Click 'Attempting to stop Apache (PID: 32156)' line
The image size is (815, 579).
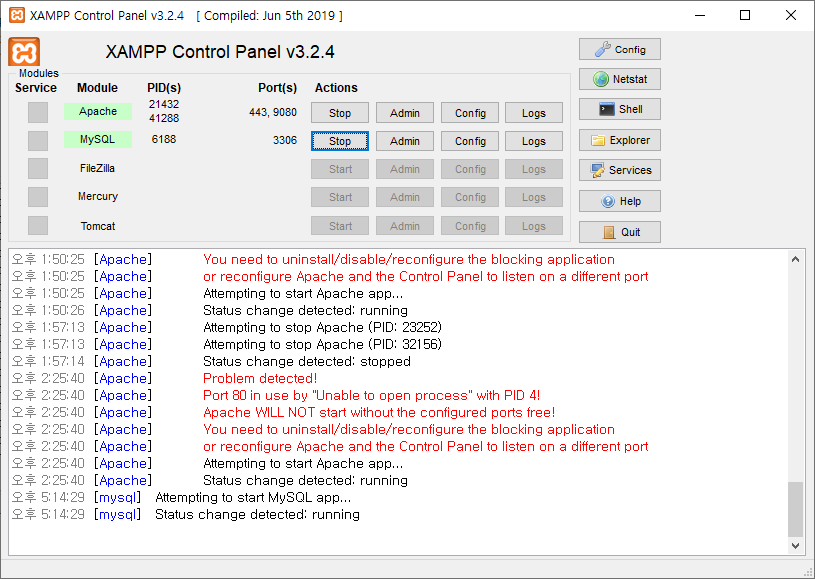point(322,344)
